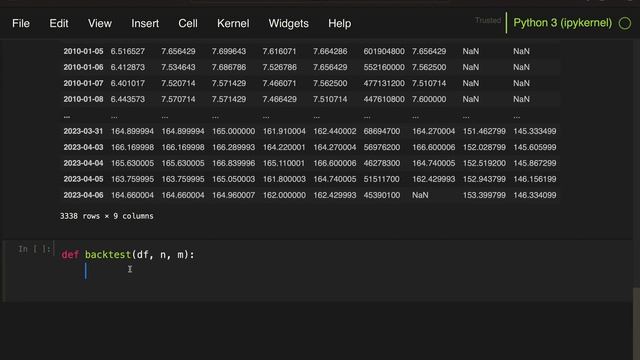This screenshot has height=360, width=640.
Task: Click cell value 146.334099
Action: [x=535, y=195]
